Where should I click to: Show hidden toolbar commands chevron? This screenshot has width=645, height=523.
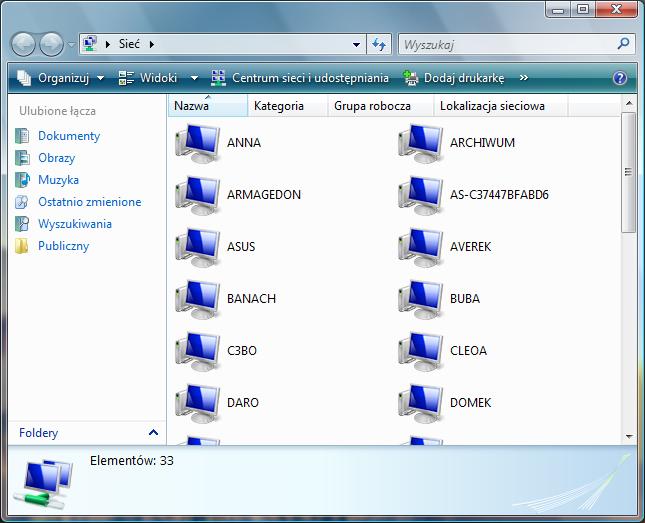[x=524, y=78]
